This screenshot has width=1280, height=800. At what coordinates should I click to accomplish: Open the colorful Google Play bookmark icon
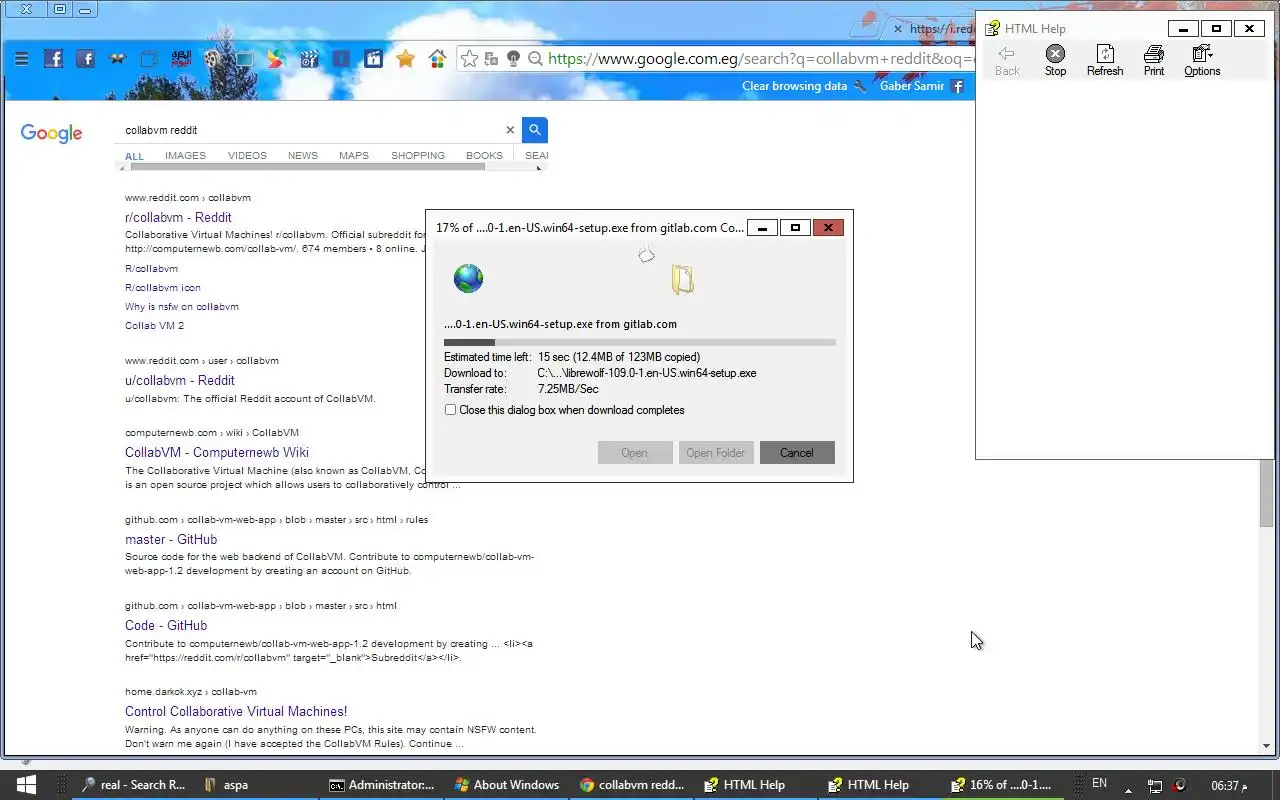pyautogui.click(x=277, y=59)
